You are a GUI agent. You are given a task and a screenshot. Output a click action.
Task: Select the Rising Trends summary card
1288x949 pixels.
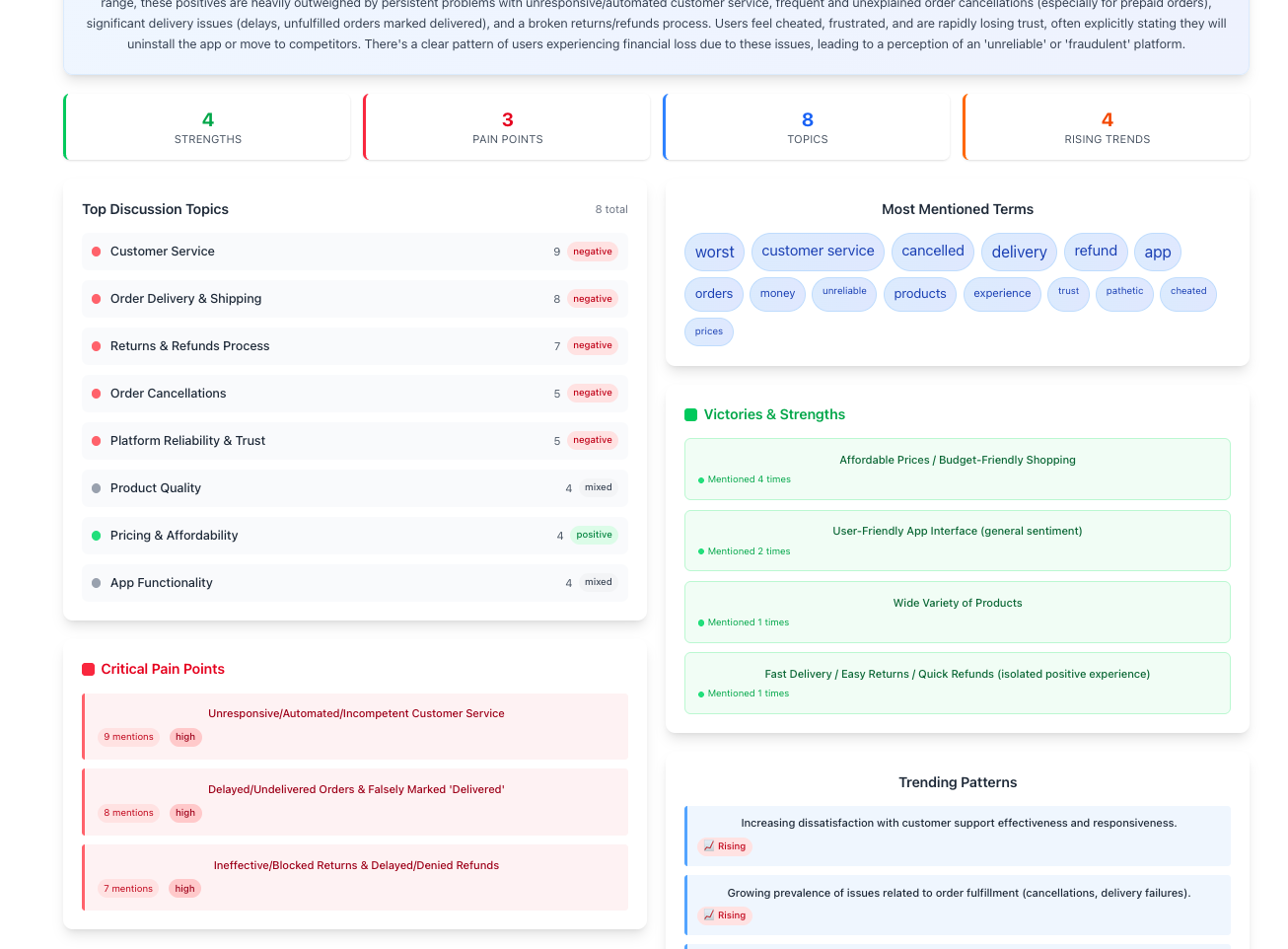1107,127
